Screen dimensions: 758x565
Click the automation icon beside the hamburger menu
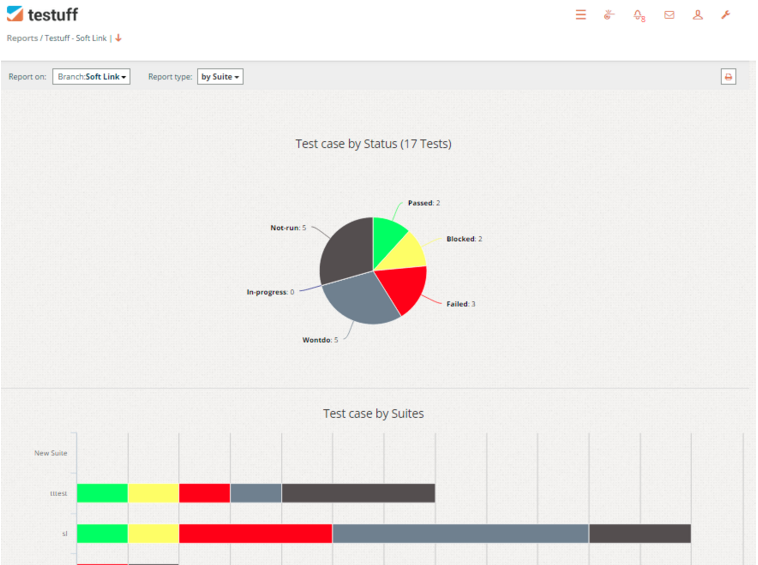pos(609,15)
